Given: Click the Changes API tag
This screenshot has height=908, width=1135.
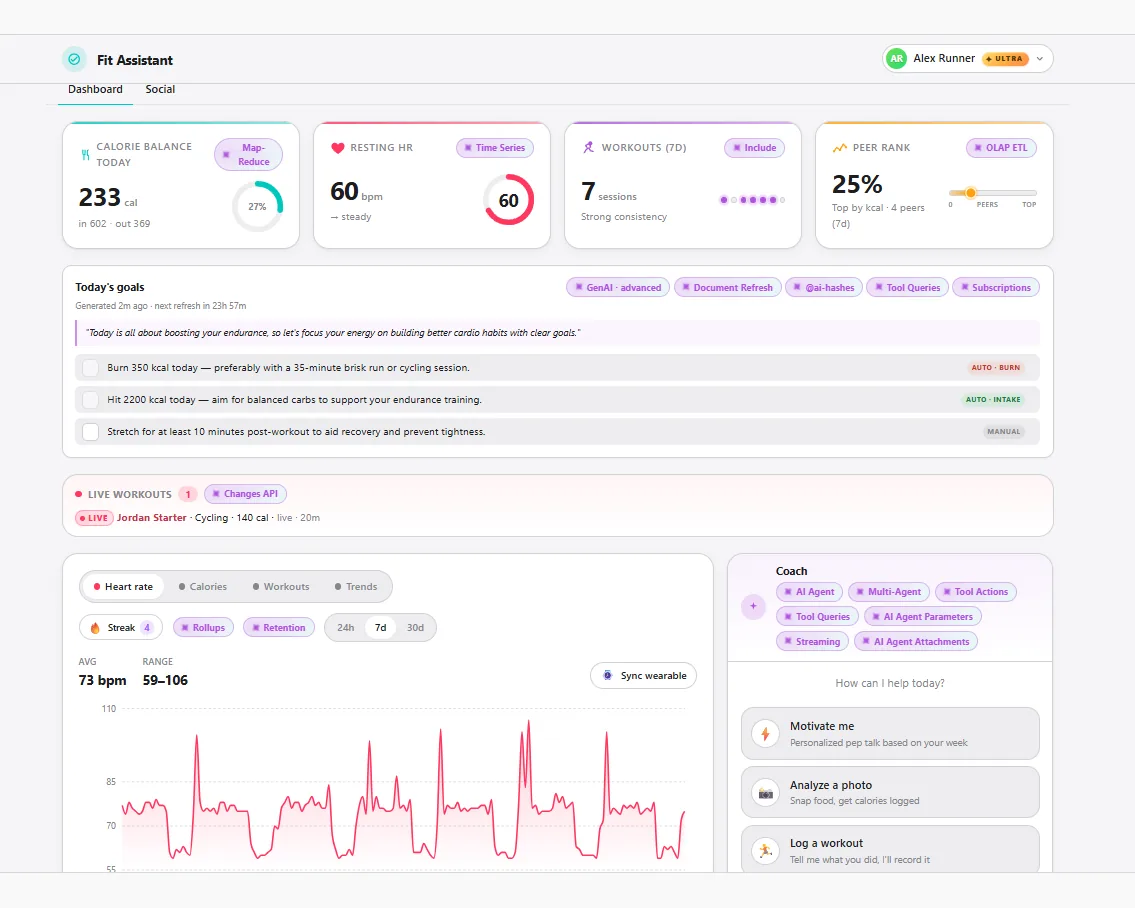Looking at the screenshot, I should [245, 494].
